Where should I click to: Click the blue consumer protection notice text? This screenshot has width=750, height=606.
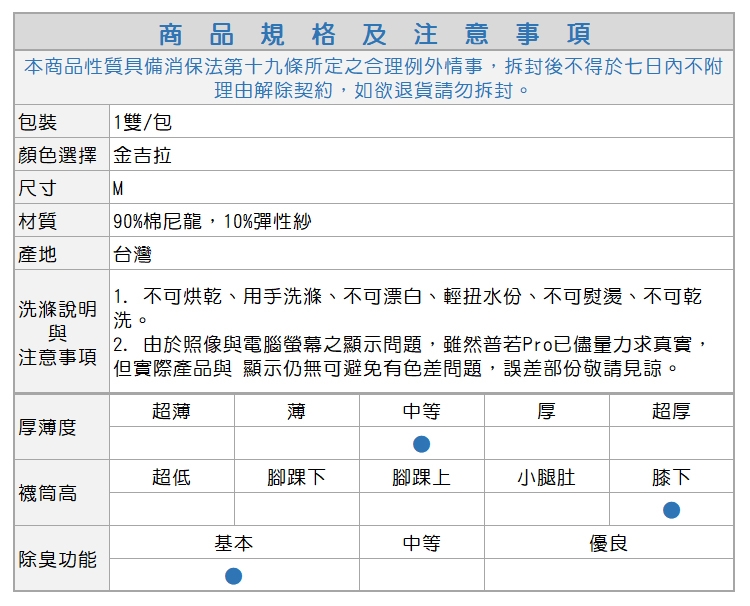[x=373, y=78]
